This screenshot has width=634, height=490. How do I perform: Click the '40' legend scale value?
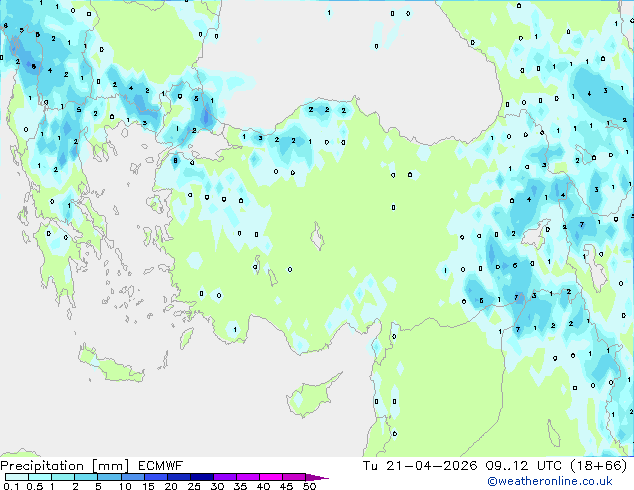[263, 486]
